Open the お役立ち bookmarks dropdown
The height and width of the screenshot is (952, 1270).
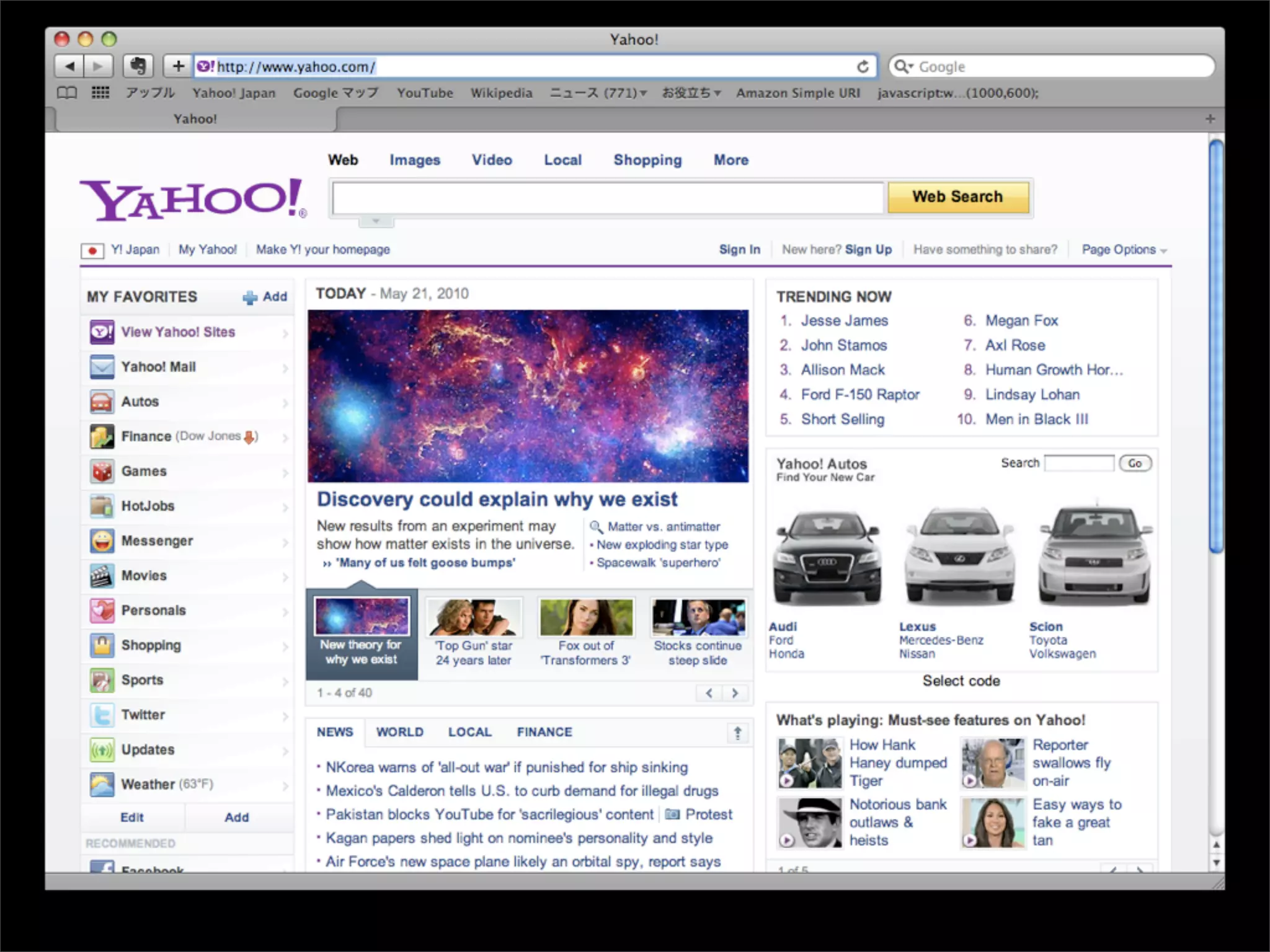(x=691, y=93)
